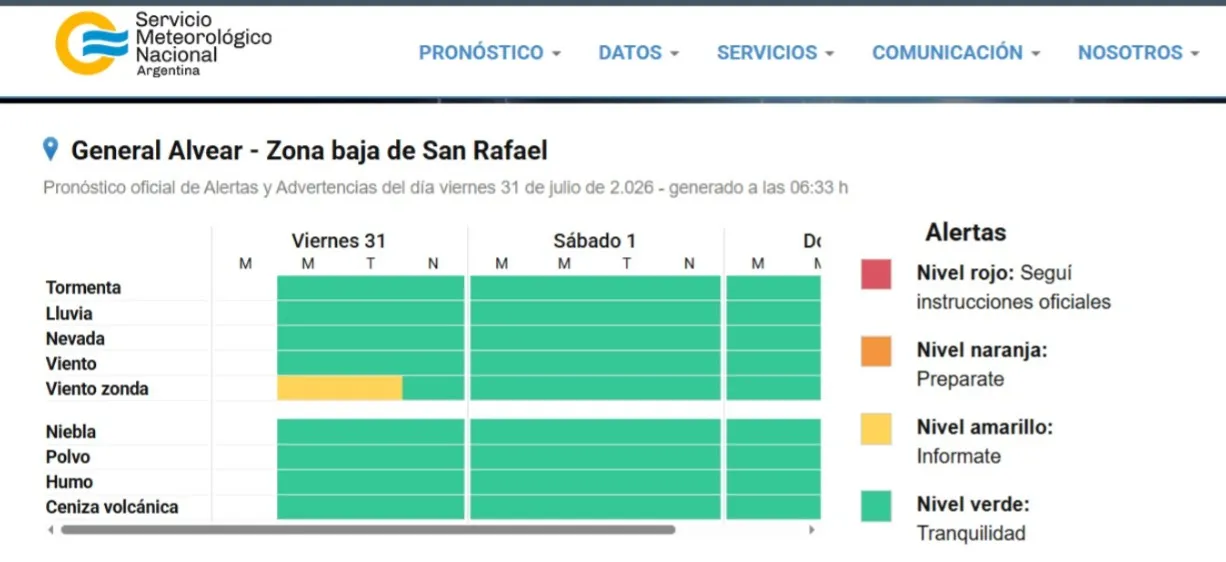Click the yellow Nivel amarillo swatch
1226x562 pixels.
coord(876,429)
